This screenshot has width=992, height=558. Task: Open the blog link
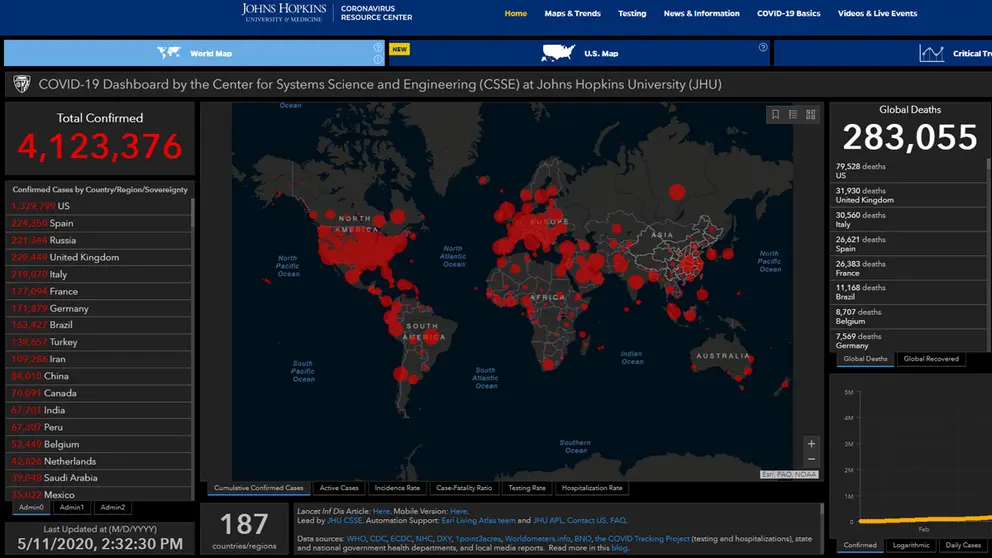click(x=619, y=548)
